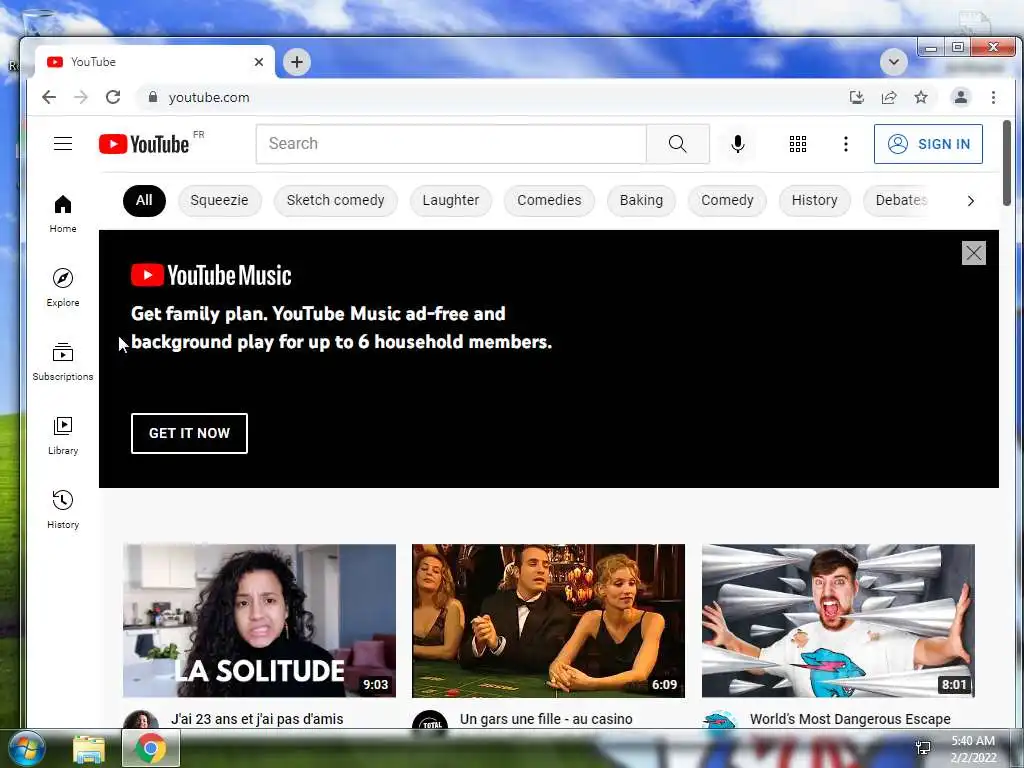Image resolution: width=1024 pixels, height=768 pixels.
Task: Click title "J'ai 23 ans et j'ai pas d'amis"
Action: (257, 719)
